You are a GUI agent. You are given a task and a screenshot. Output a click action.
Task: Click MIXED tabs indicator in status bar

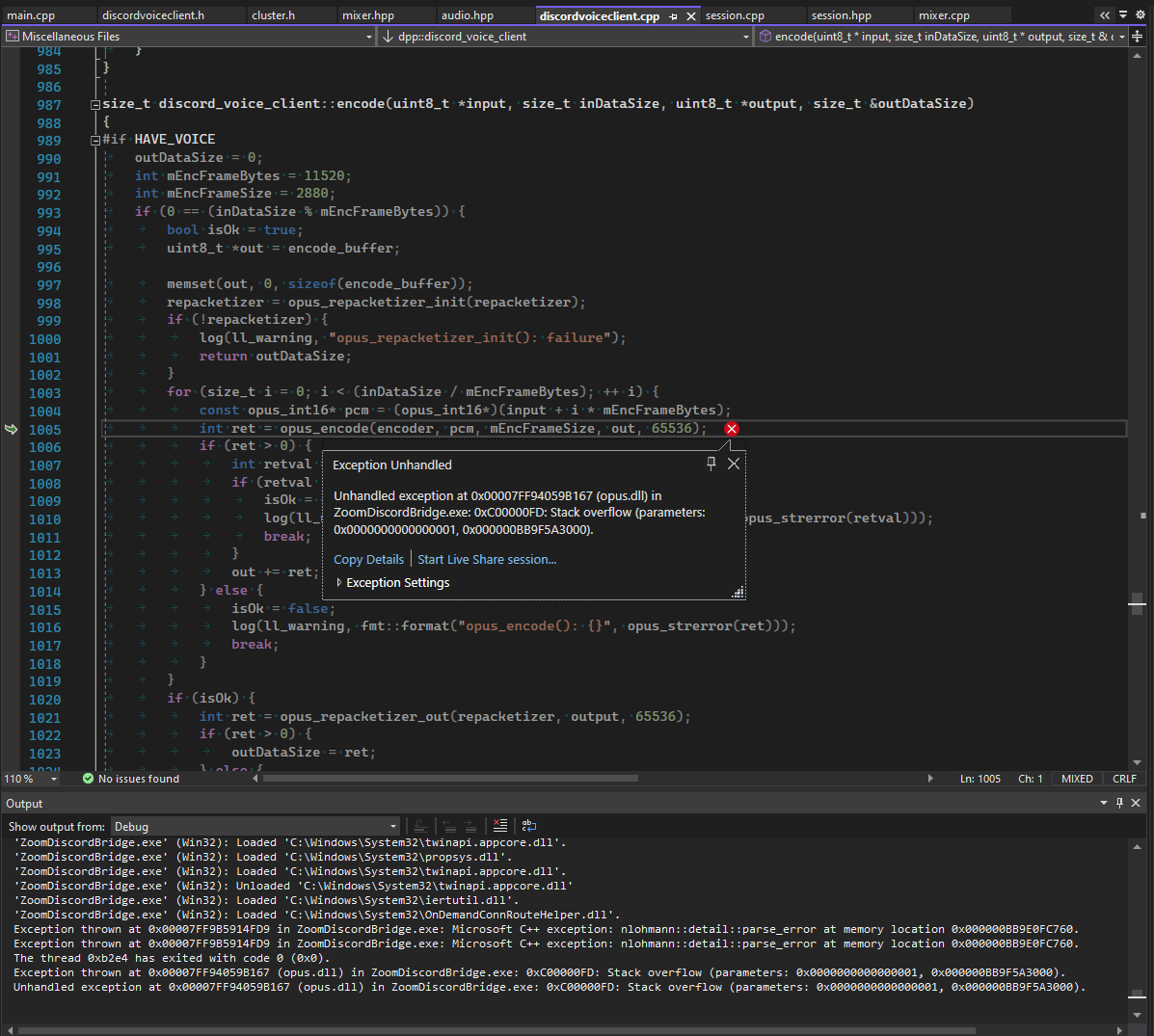(x=1077, y=779)
